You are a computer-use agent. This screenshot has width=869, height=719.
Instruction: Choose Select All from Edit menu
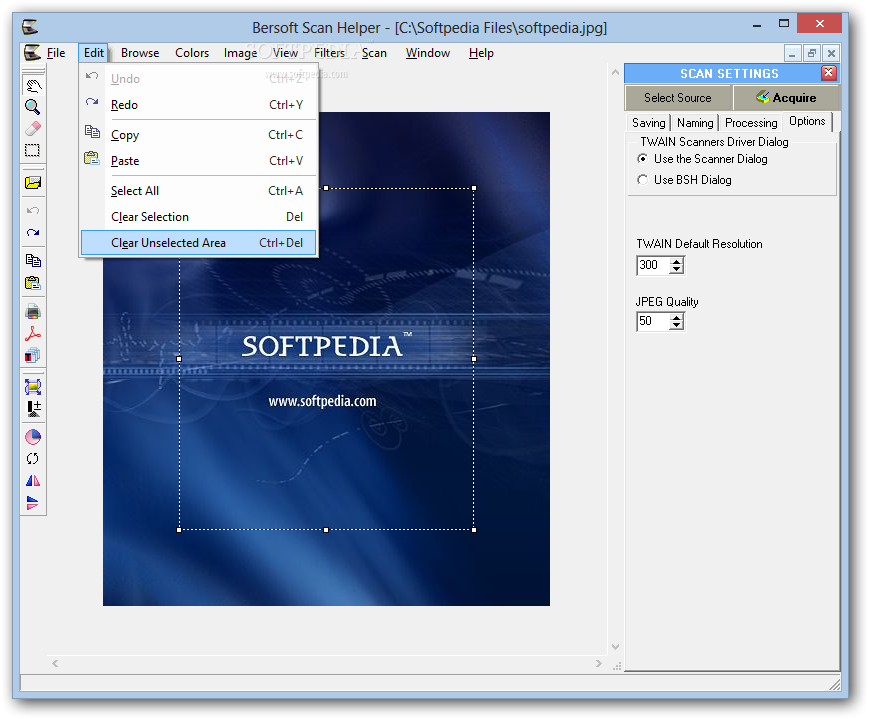tap(199, 191)
